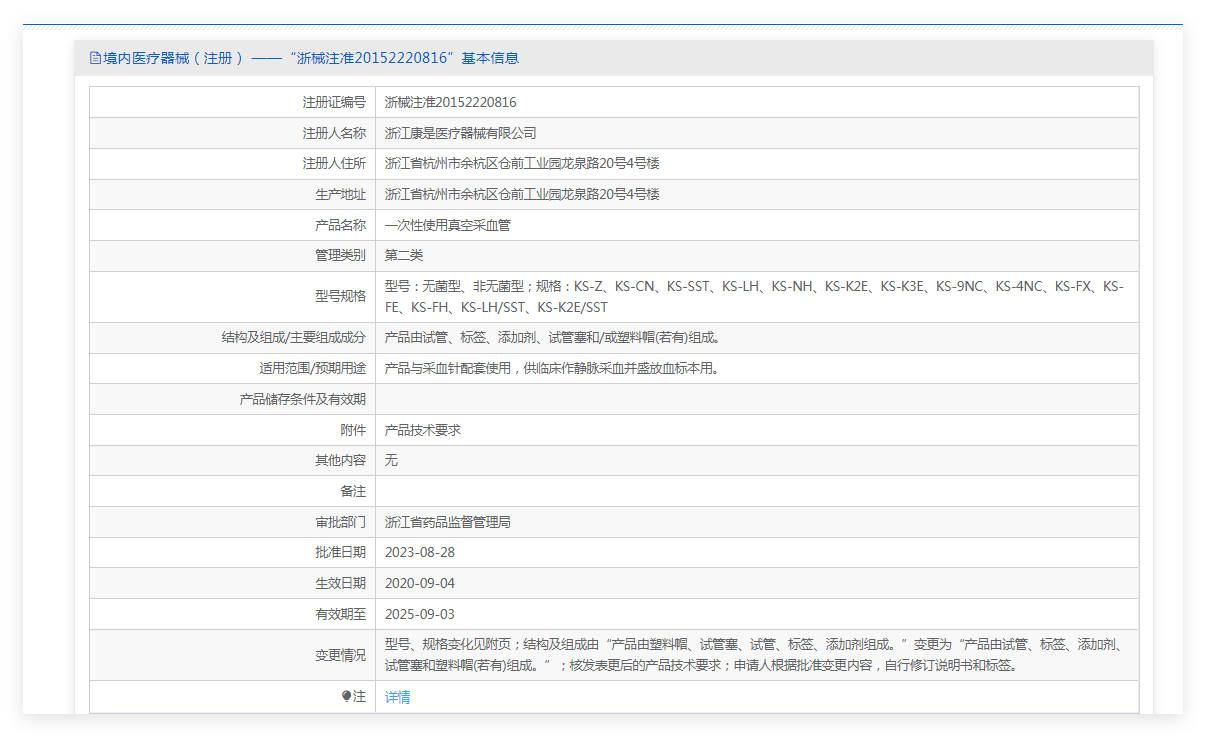Image resolution: width=1206 pixels, height=737 pixels.
Task: Click the 型号规格 specification text
Action: (x=754, y=297)
